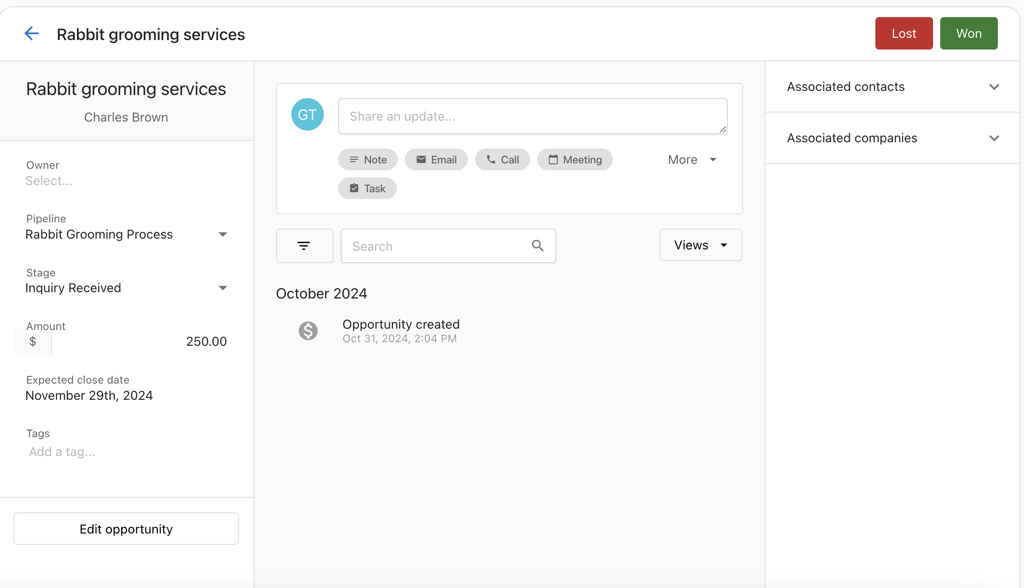1024x588 pixels.
Task: Mark the opportunity as Won
Action: pyautogui.click(x=968, y=32)
